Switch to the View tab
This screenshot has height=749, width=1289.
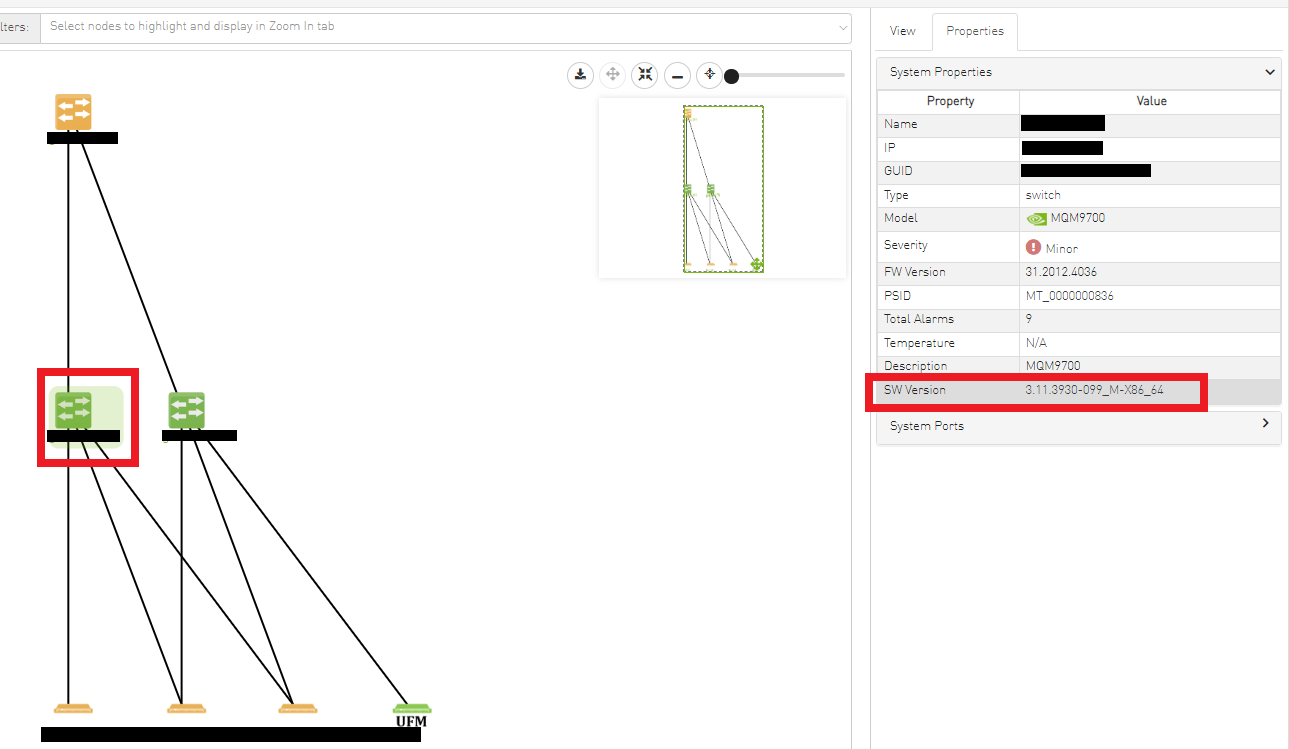(902, 31)
